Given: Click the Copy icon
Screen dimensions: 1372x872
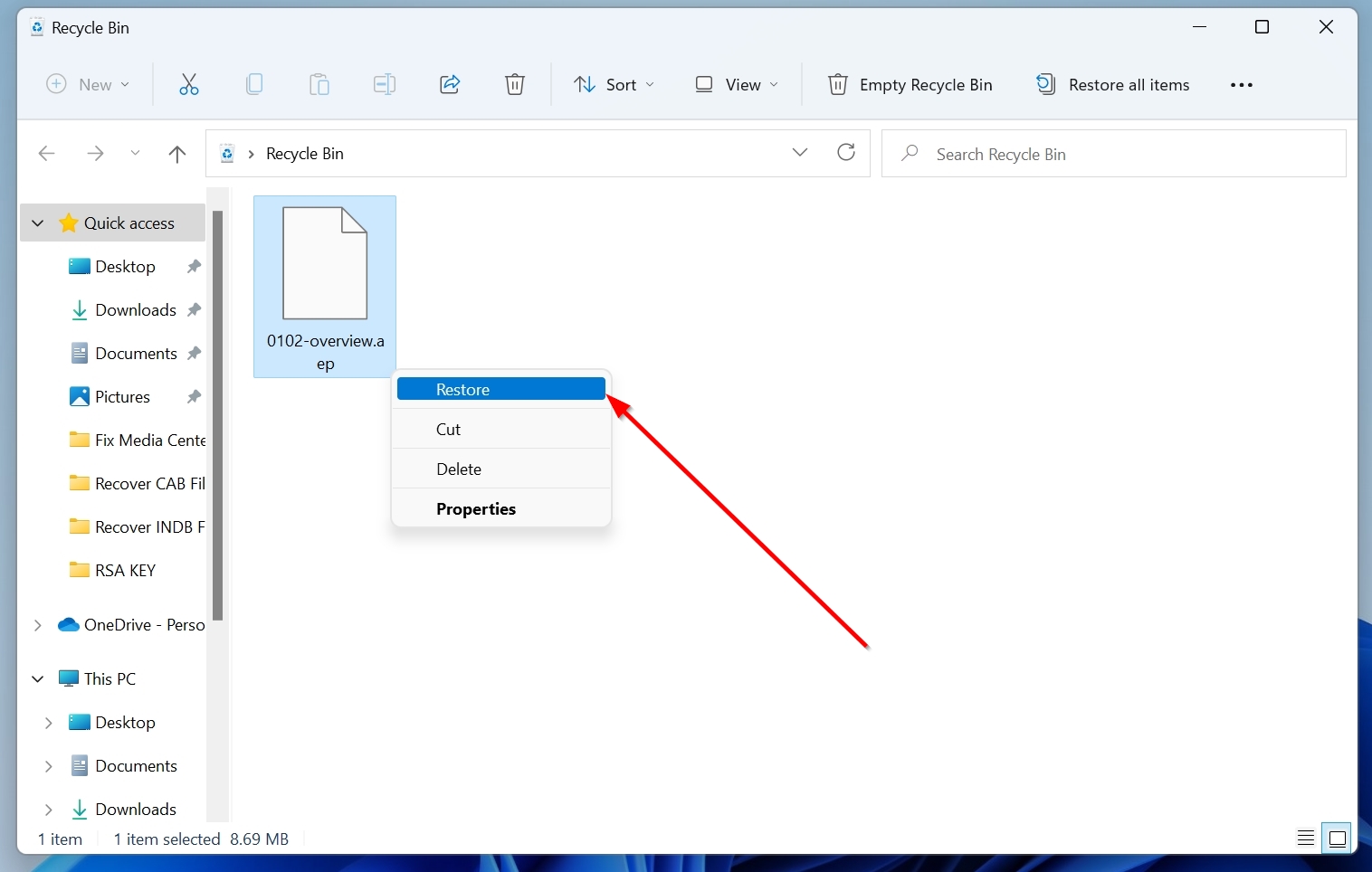Looking at the screenshot, I should point(254,84).
